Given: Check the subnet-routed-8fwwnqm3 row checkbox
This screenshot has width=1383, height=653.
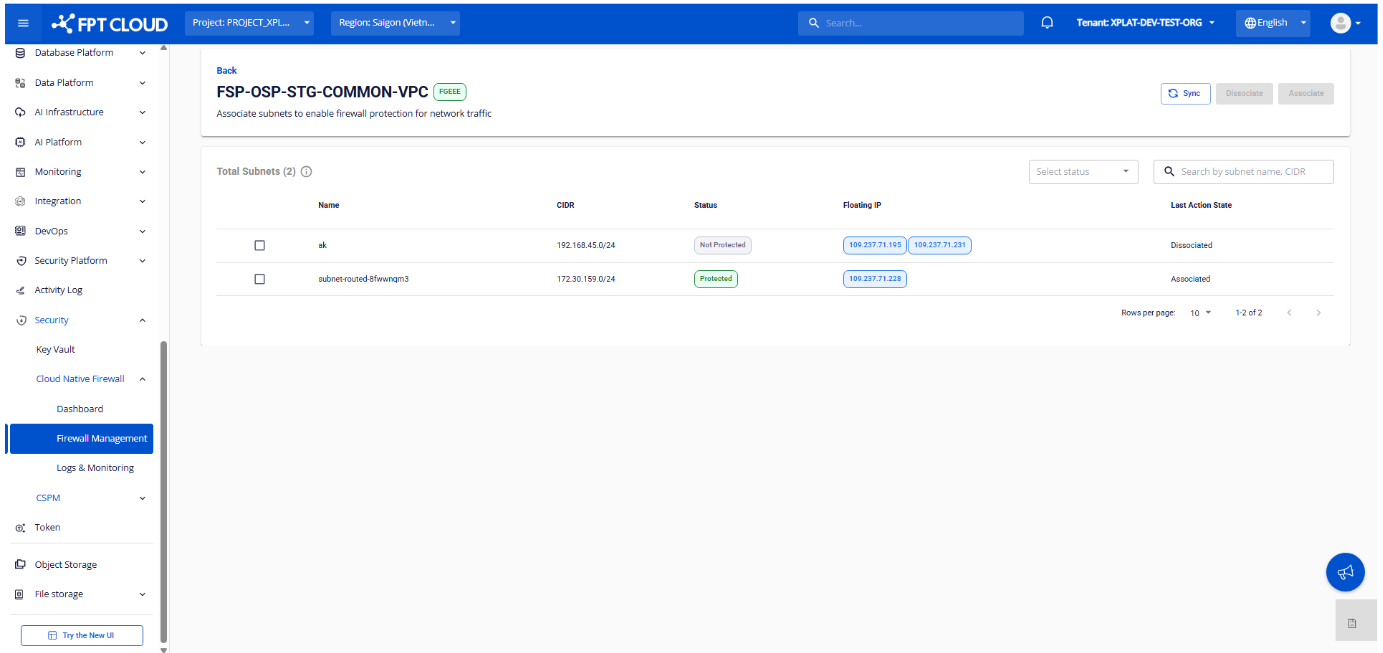Looking at the screenshot, I should [x=260, y=279].
